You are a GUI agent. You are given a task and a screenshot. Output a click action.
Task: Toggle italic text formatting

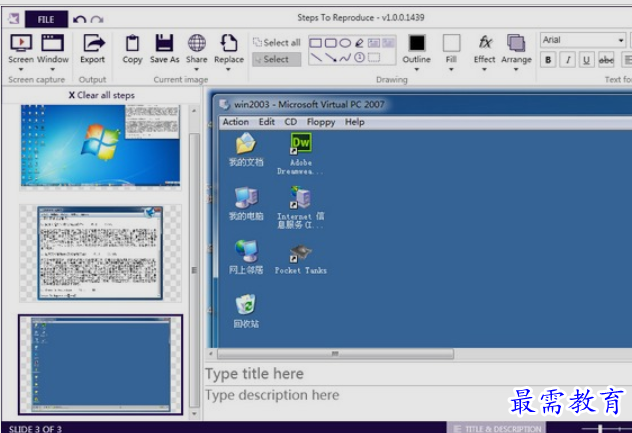tap(568, 60)
